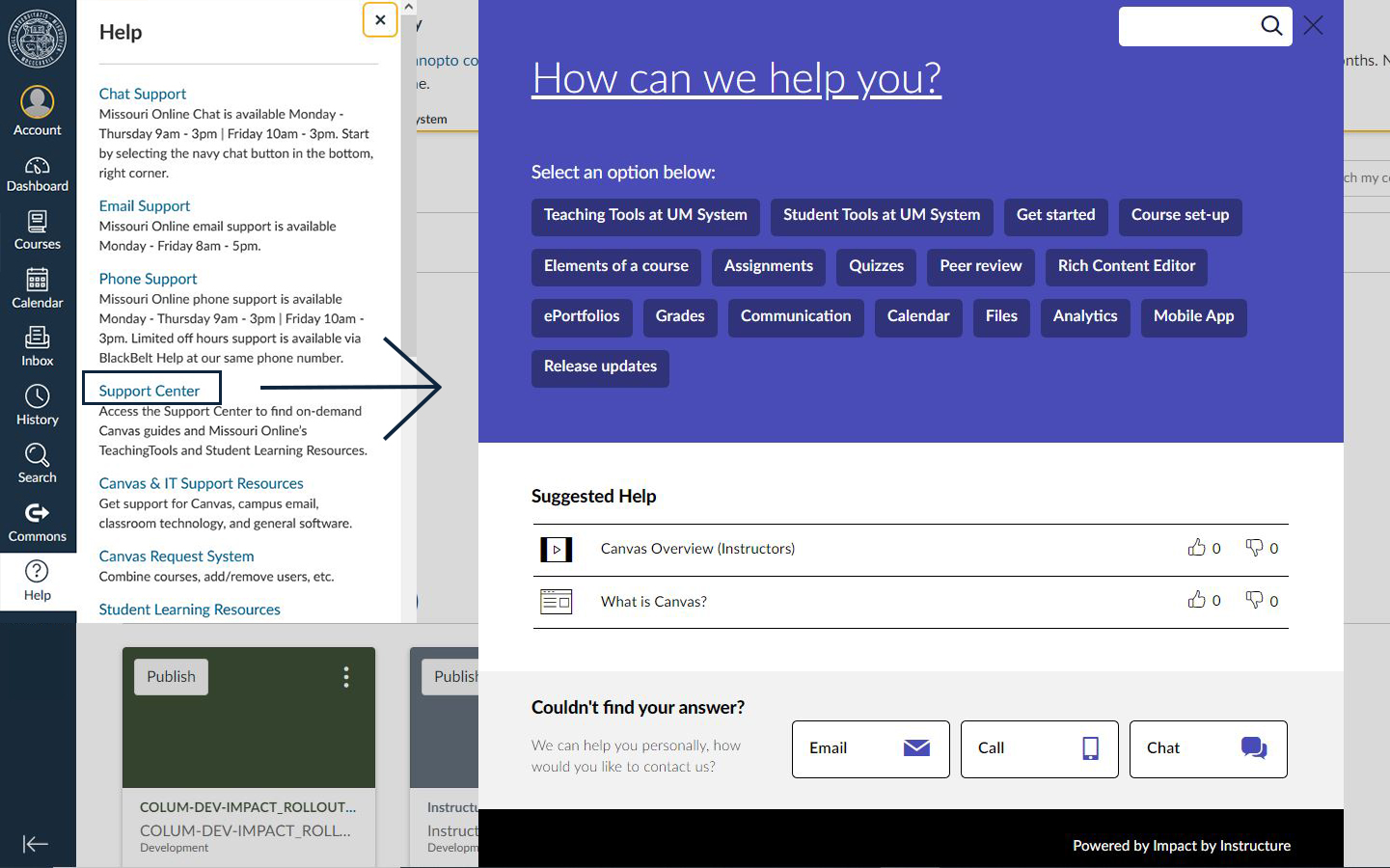Open the Inbox
Image resolution: width=1390 pixels, height=868 pixels.
tap(38, 347)
